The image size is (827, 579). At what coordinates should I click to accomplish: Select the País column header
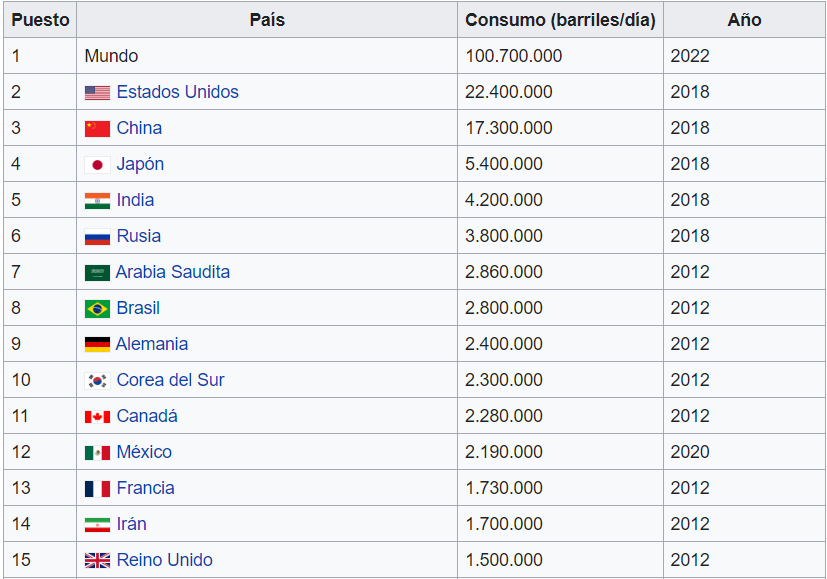(x=267, y=19)
